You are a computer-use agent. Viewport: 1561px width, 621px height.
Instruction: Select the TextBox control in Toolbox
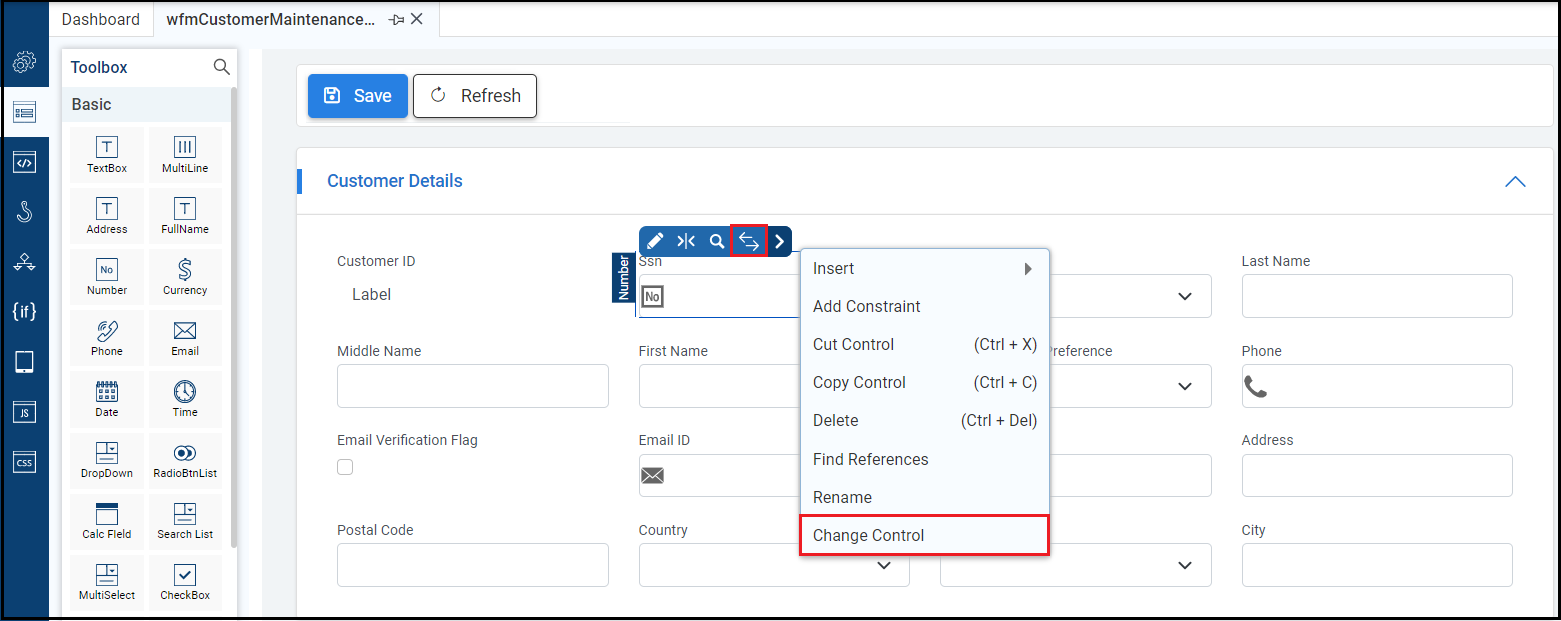pyautogui.click(x=106, y=154)
